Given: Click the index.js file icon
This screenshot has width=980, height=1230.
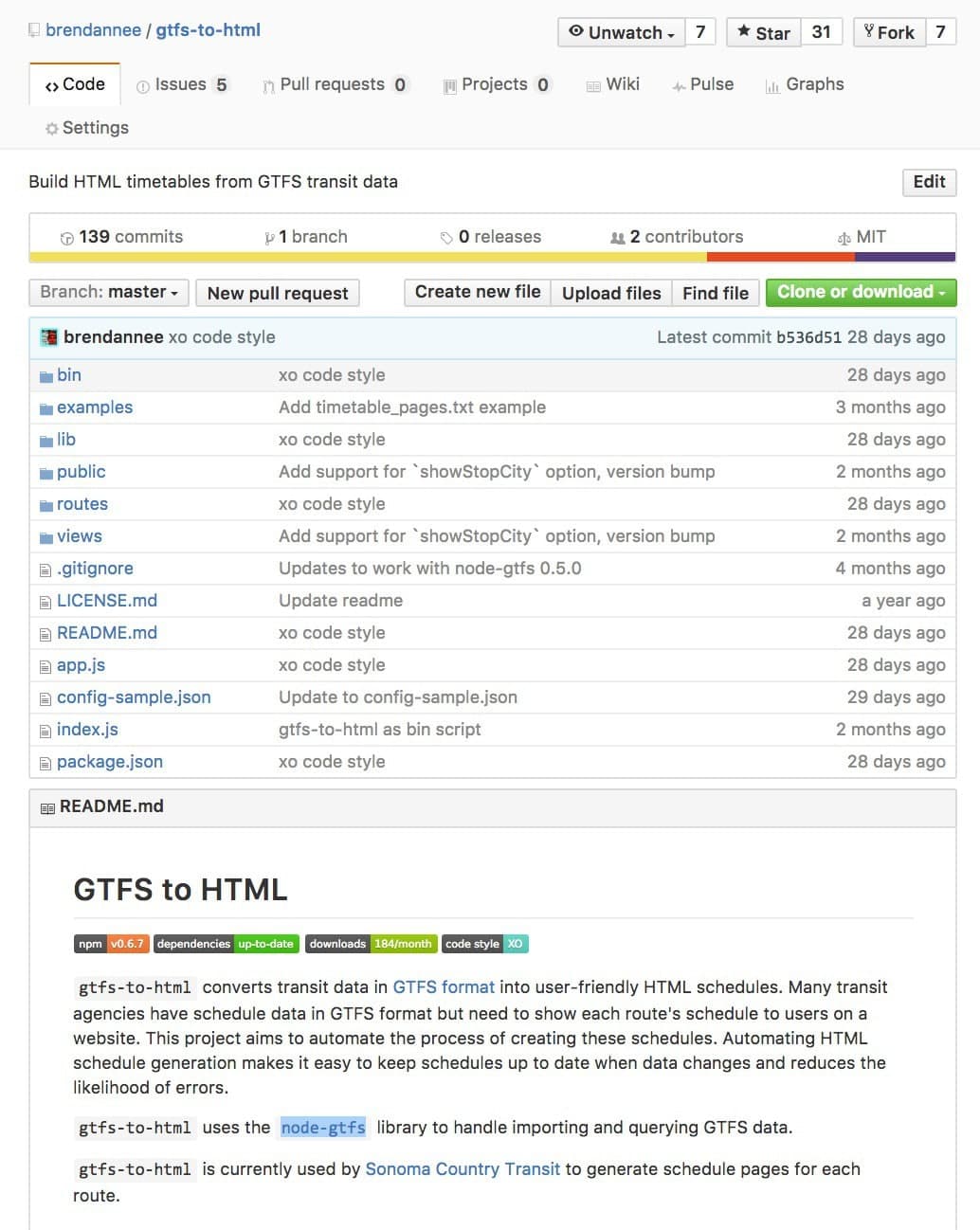Looking at the screenshot, I should [x=45, y=731].
